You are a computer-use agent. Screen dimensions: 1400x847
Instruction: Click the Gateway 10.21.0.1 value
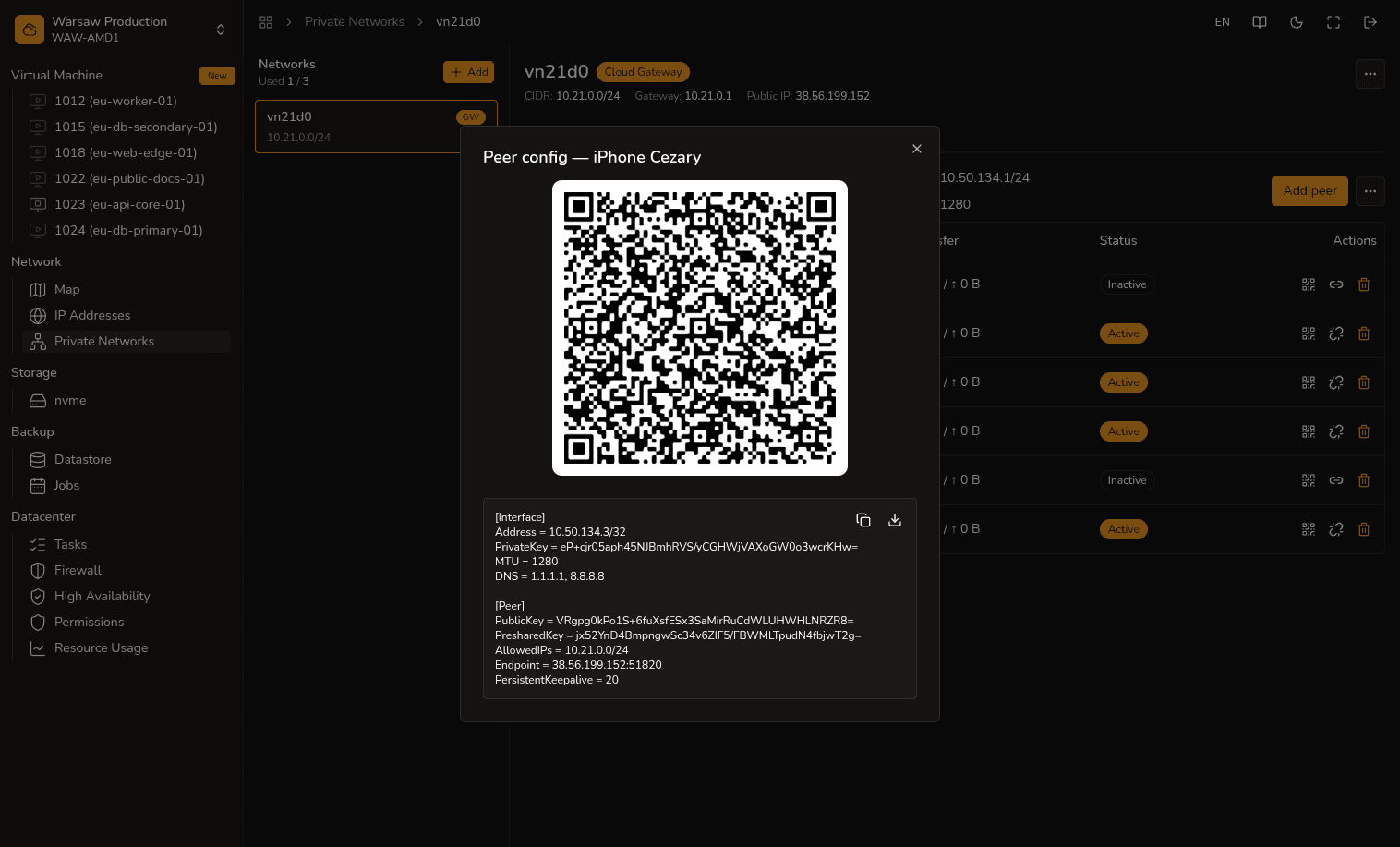coord(708,96)
